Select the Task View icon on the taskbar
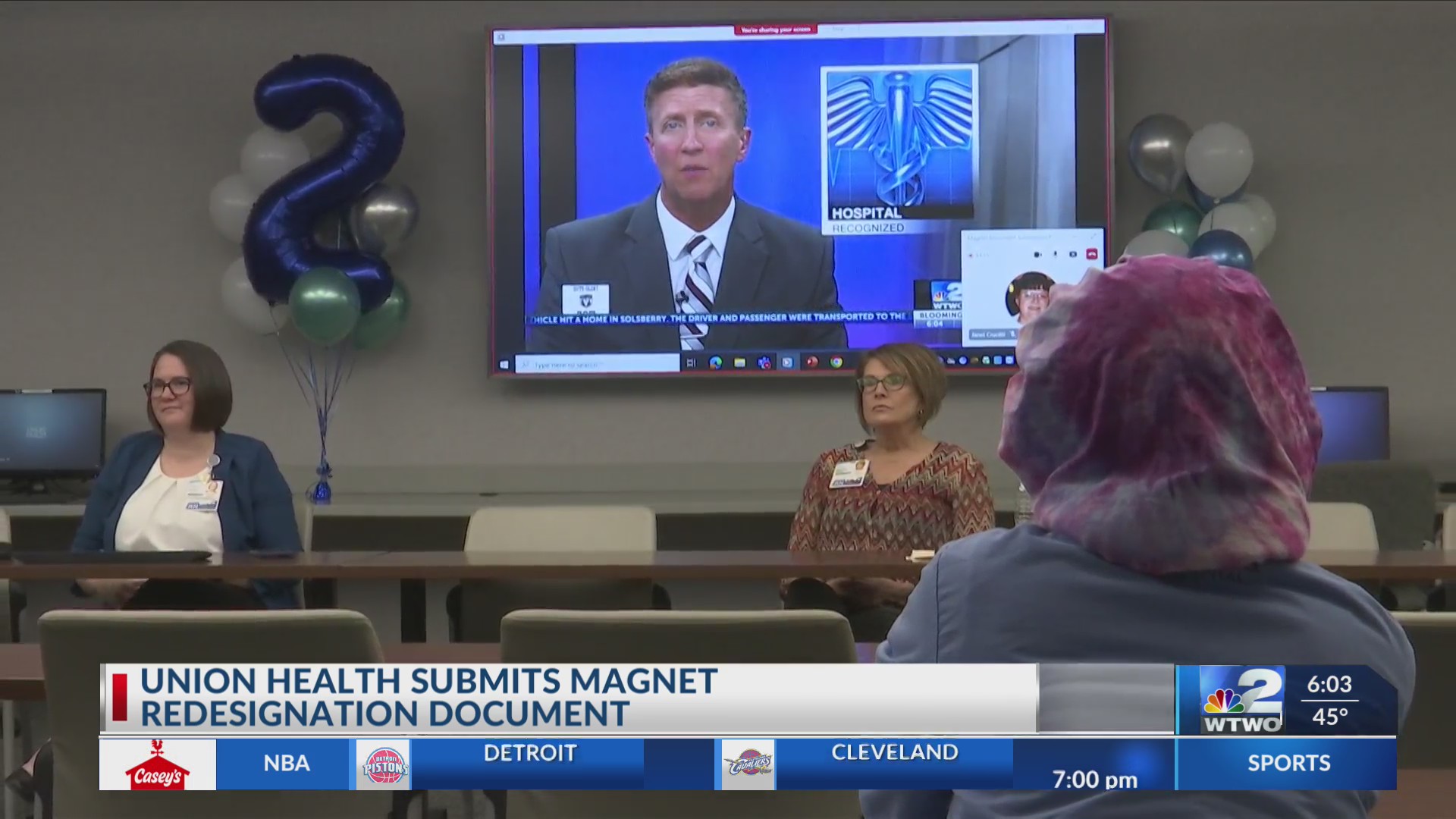 coord(691,362)
